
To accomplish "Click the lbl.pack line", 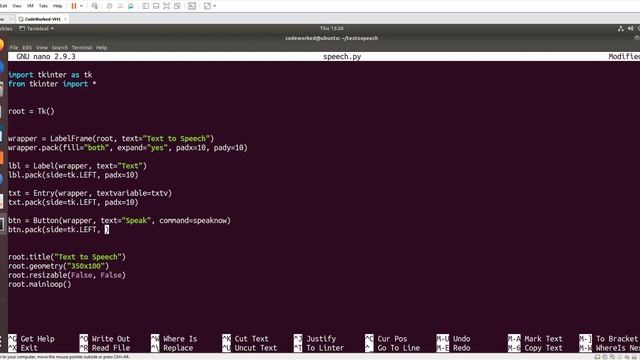I will (x=73, y=175).
